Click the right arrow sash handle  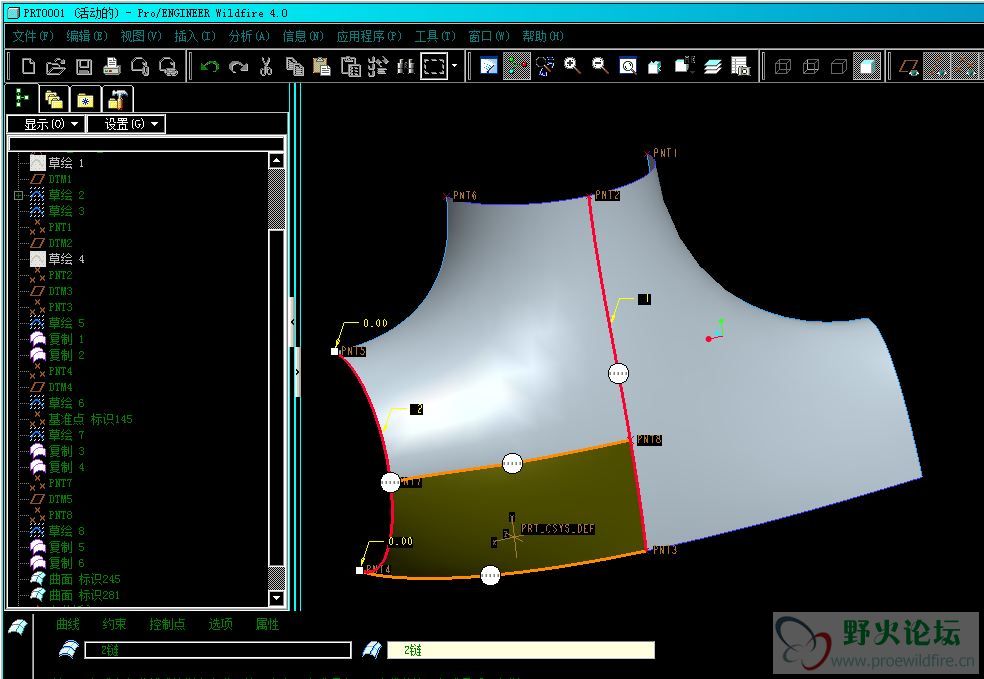[x=297, y=372]
